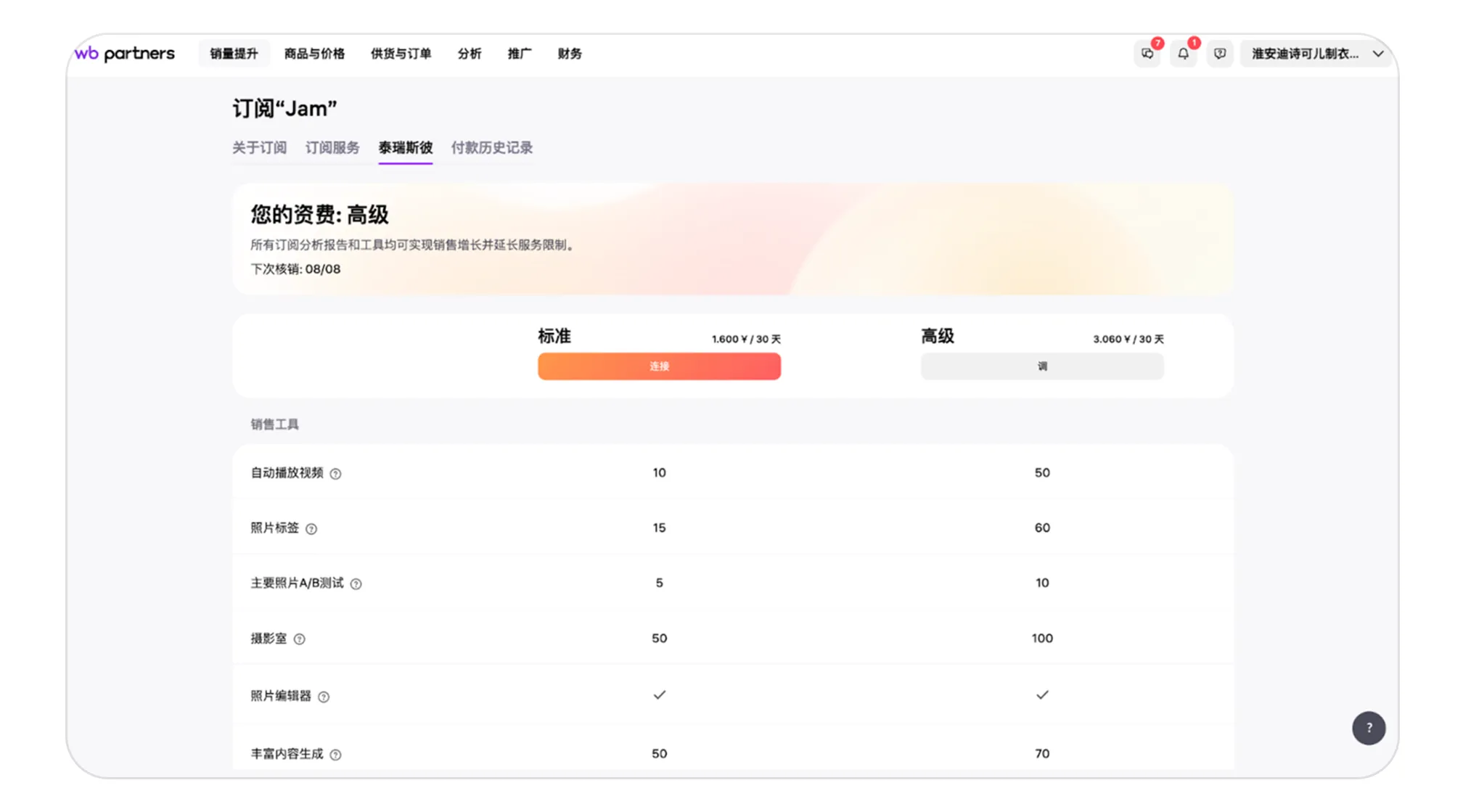Image resolution: width=1463 pixels, height=812 pixels.
Task: Expand the 淮安迪诗可儿制衣 account dropdown
Action: (x=1315, y=54)
